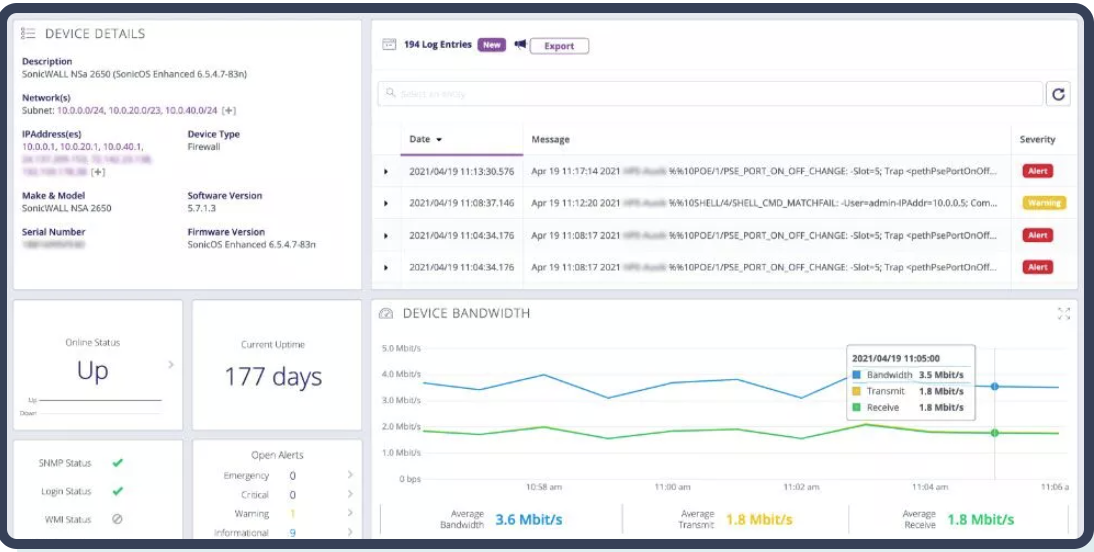Image resolution: width=1094 pixels, height=552 pixels.
Task: Click the Up online status value
Action: pyautogui.click(x=93, y=371)
